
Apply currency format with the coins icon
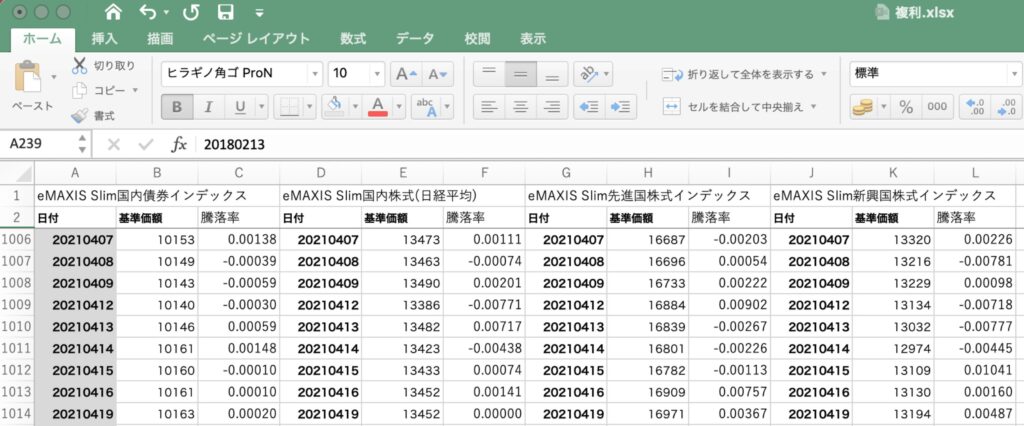click(x=862, y=106)
